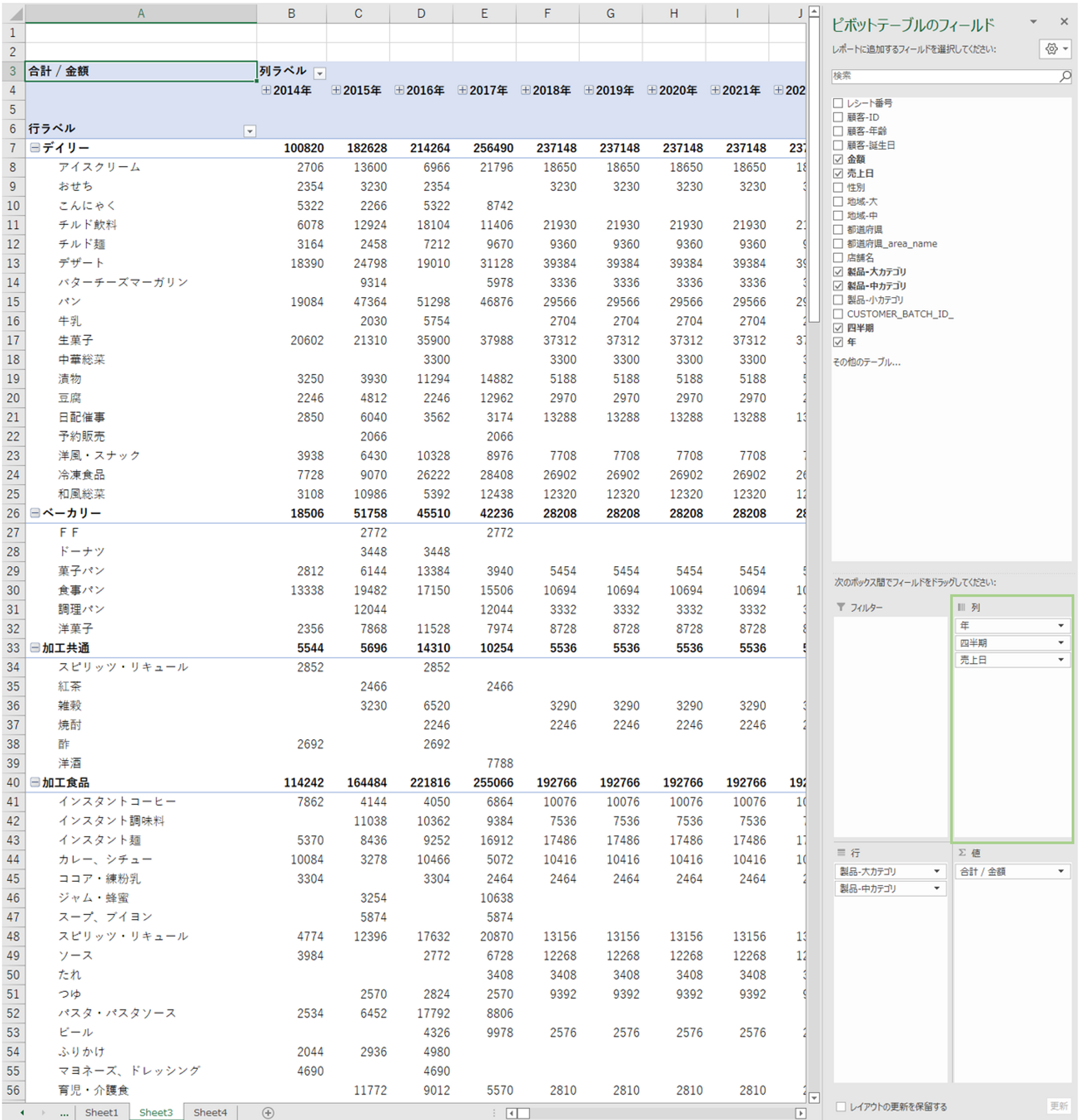
Task: Expand the 2021年 column group
Action: coord(715,90)
